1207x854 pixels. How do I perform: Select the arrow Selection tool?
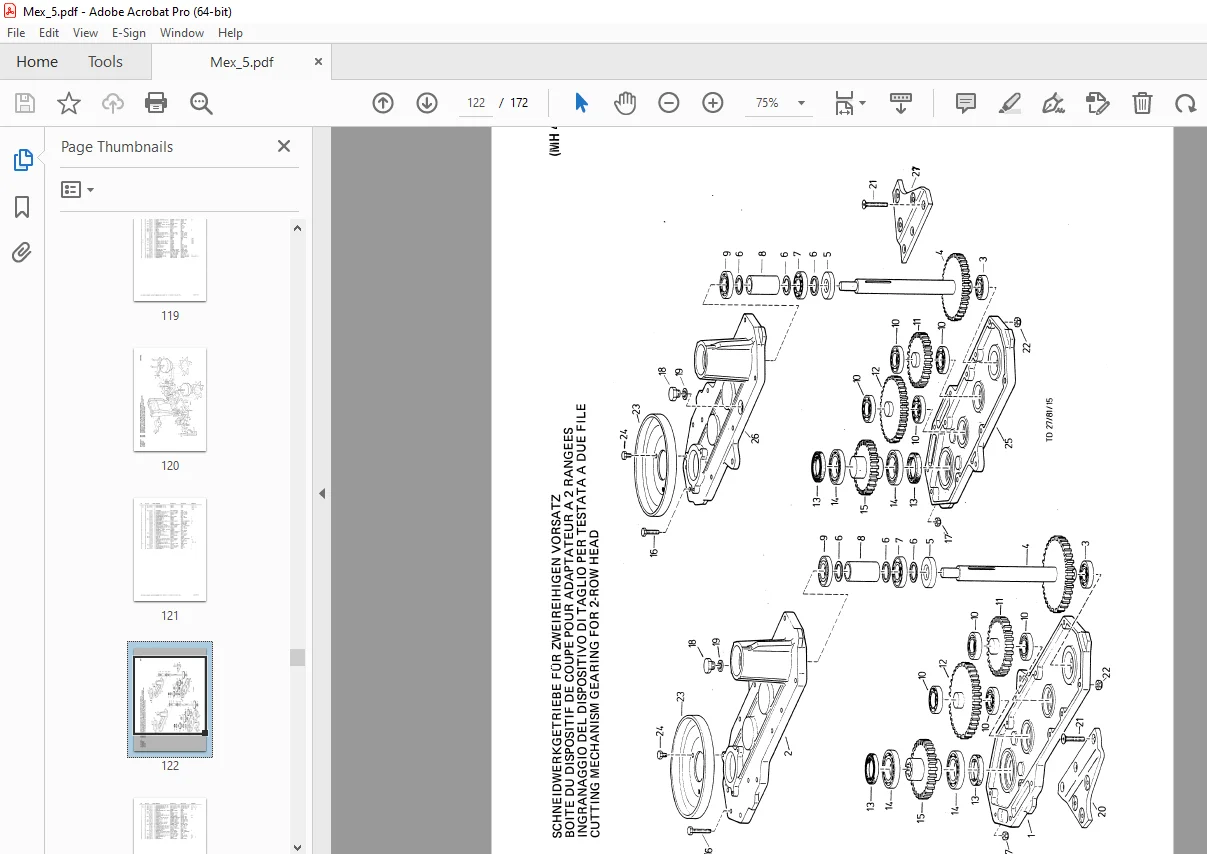582,103
